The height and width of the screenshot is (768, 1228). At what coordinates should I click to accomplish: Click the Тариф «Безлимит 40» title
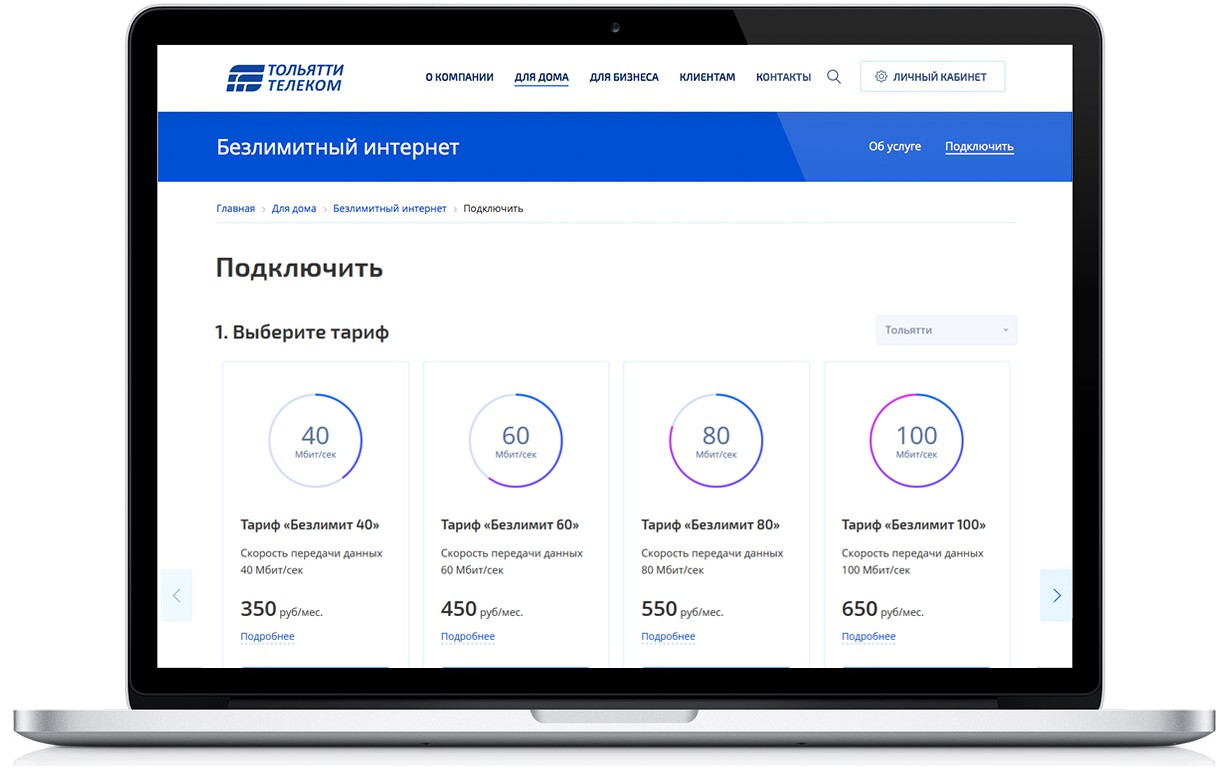(310, 525)
